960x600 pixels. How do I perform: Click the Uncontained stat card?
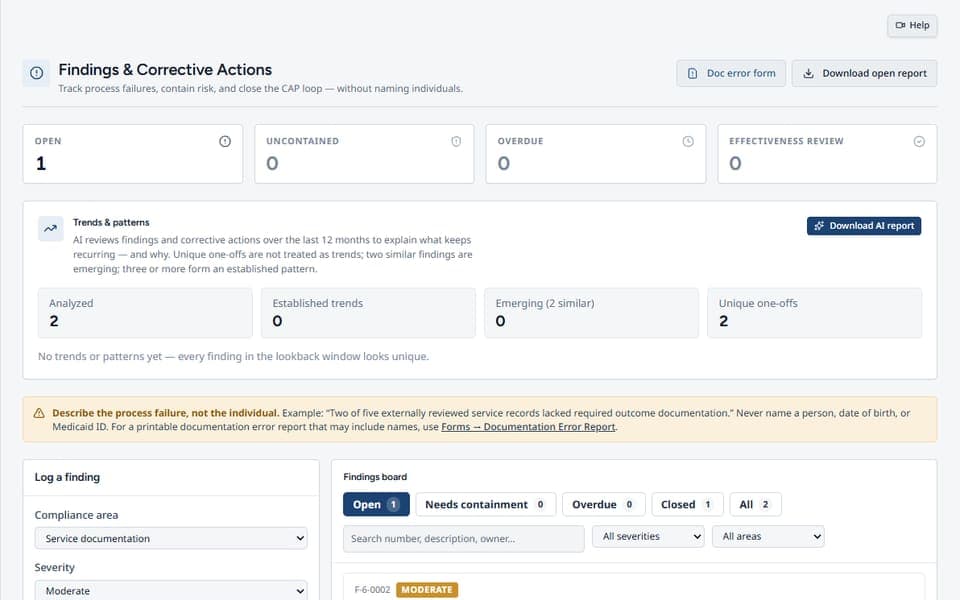click(364, 154)
